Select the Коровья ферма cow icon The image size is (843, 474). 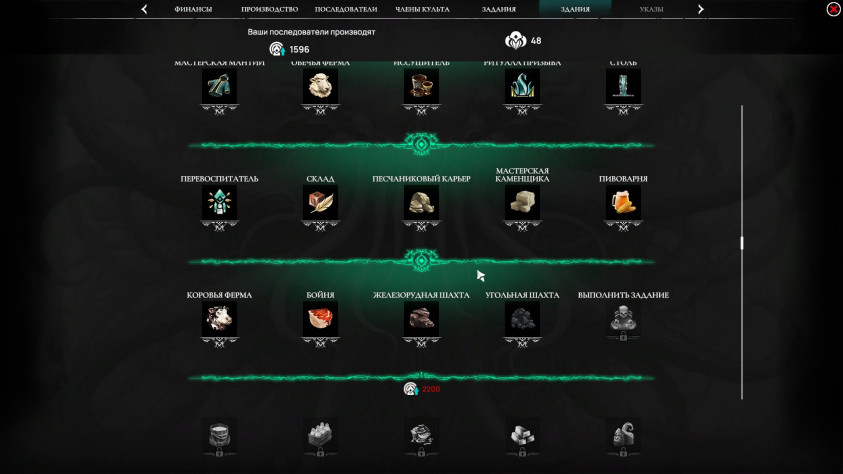(219, 319)
